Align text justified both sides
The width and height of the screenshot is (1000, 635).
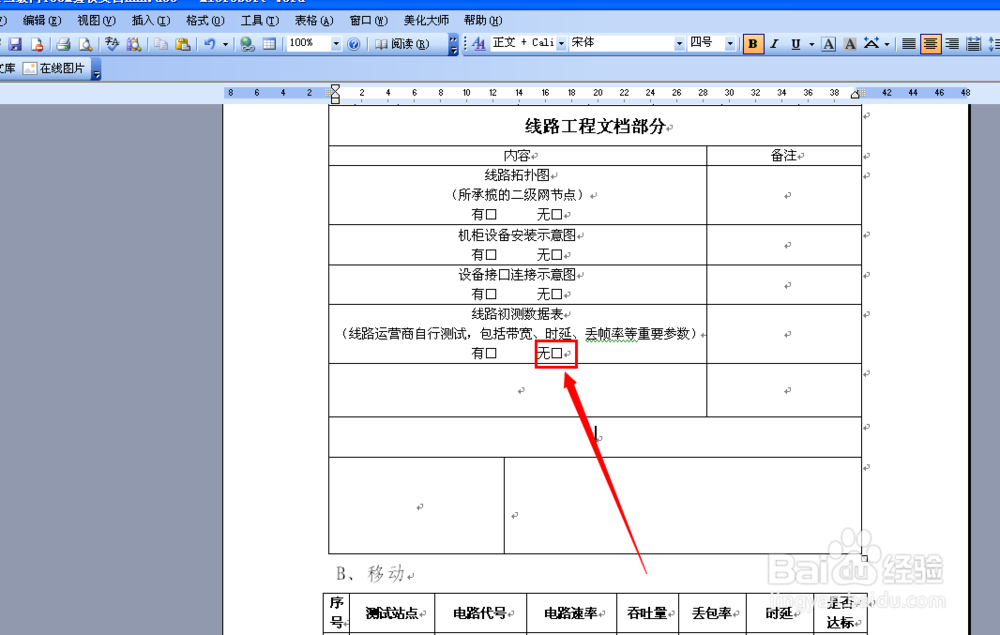point(909,44)
